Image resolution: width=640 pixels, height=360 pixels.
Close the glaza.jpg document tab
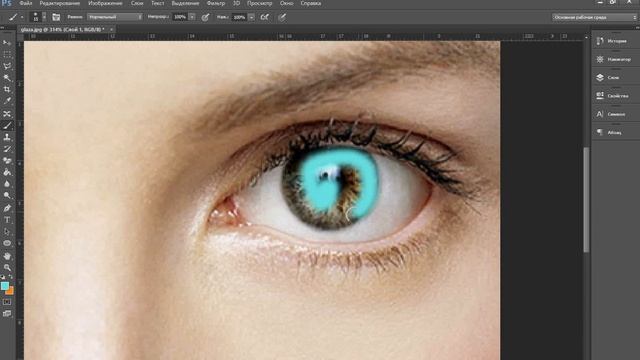pyautogui.click(x=111, y=29)
